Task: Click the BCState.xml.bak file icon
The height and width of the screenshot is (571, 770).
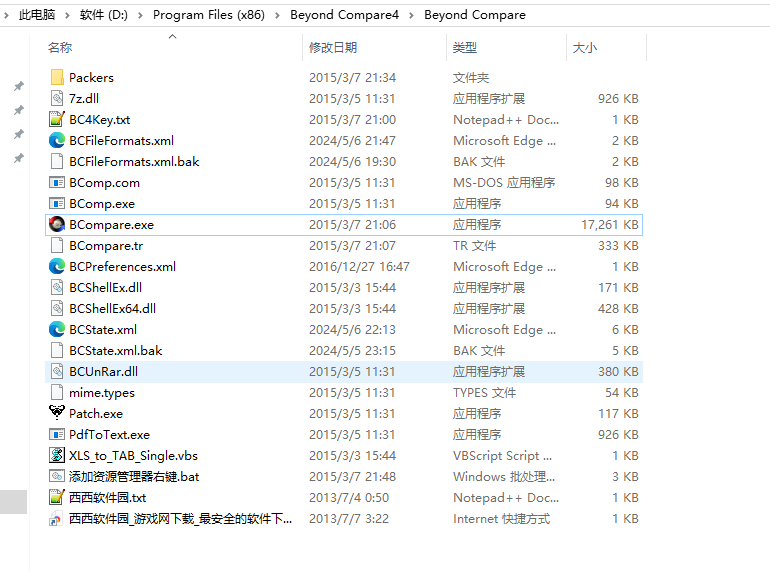Action: click(x=57, y=351)
